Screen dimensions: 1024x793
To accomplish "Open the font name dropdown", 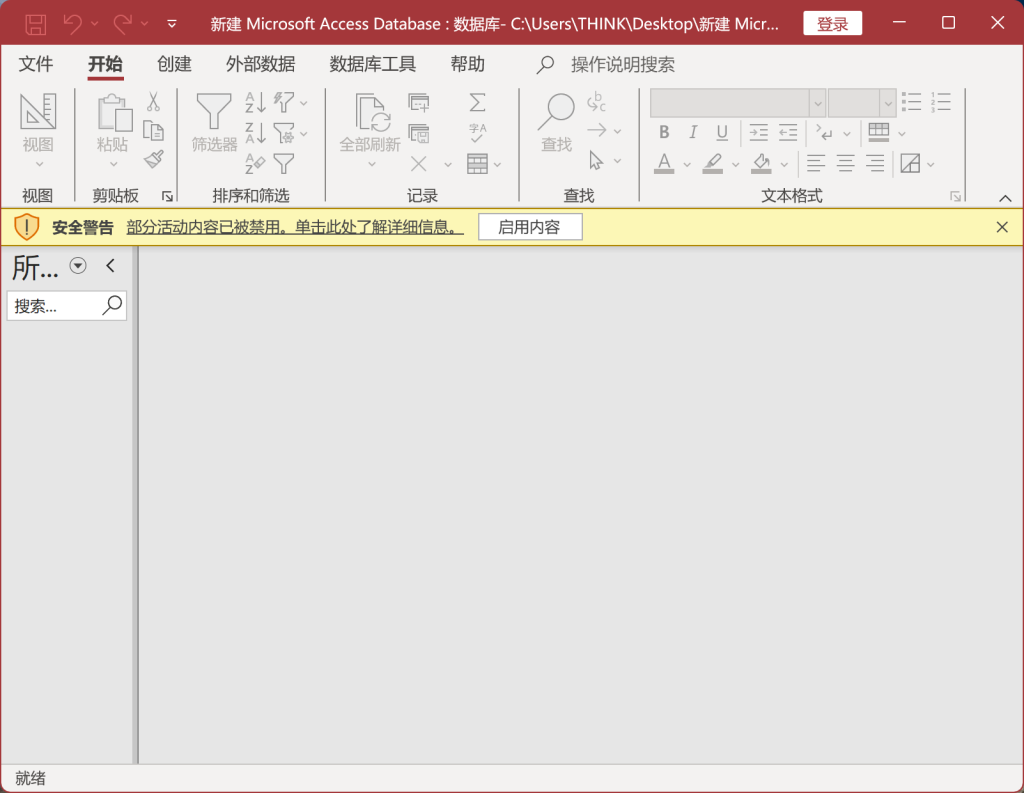I will [x=817, y=103].
